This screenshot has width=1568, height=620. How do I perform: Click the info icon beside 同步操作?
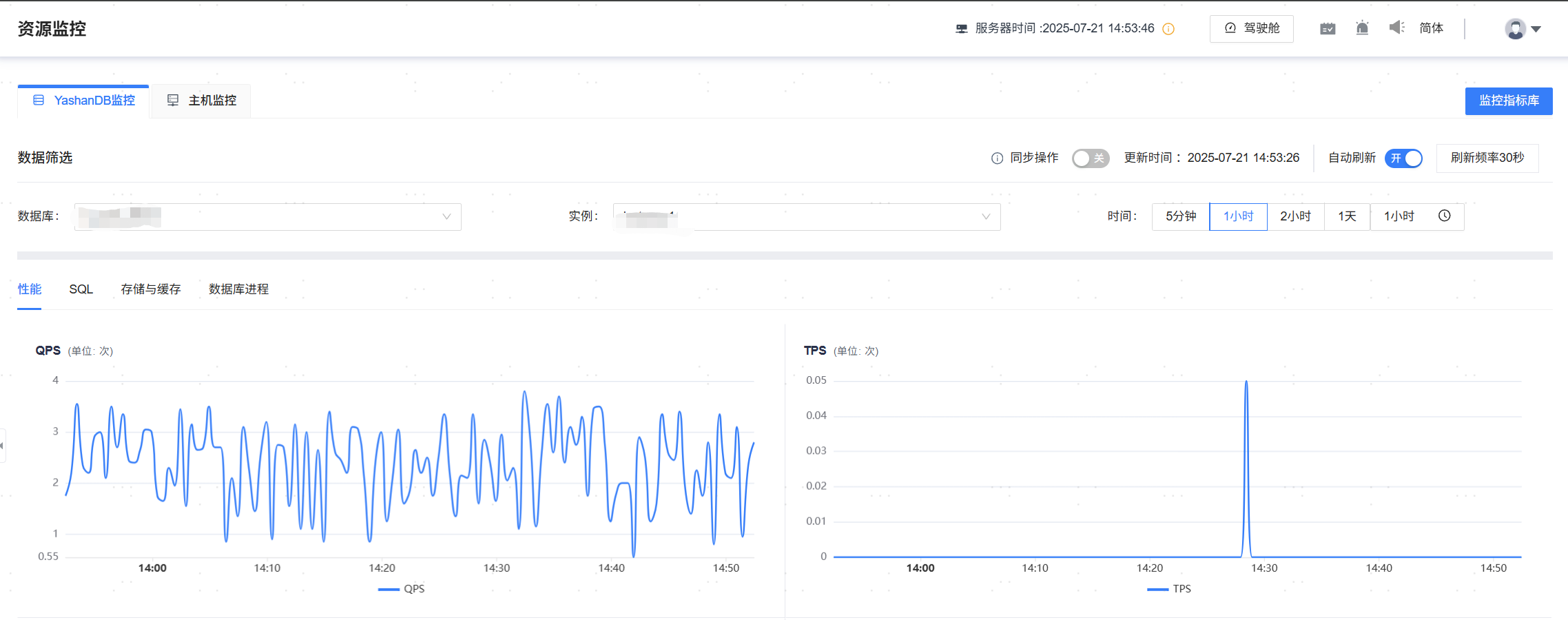pyautogui.click(x=997, y=158)
